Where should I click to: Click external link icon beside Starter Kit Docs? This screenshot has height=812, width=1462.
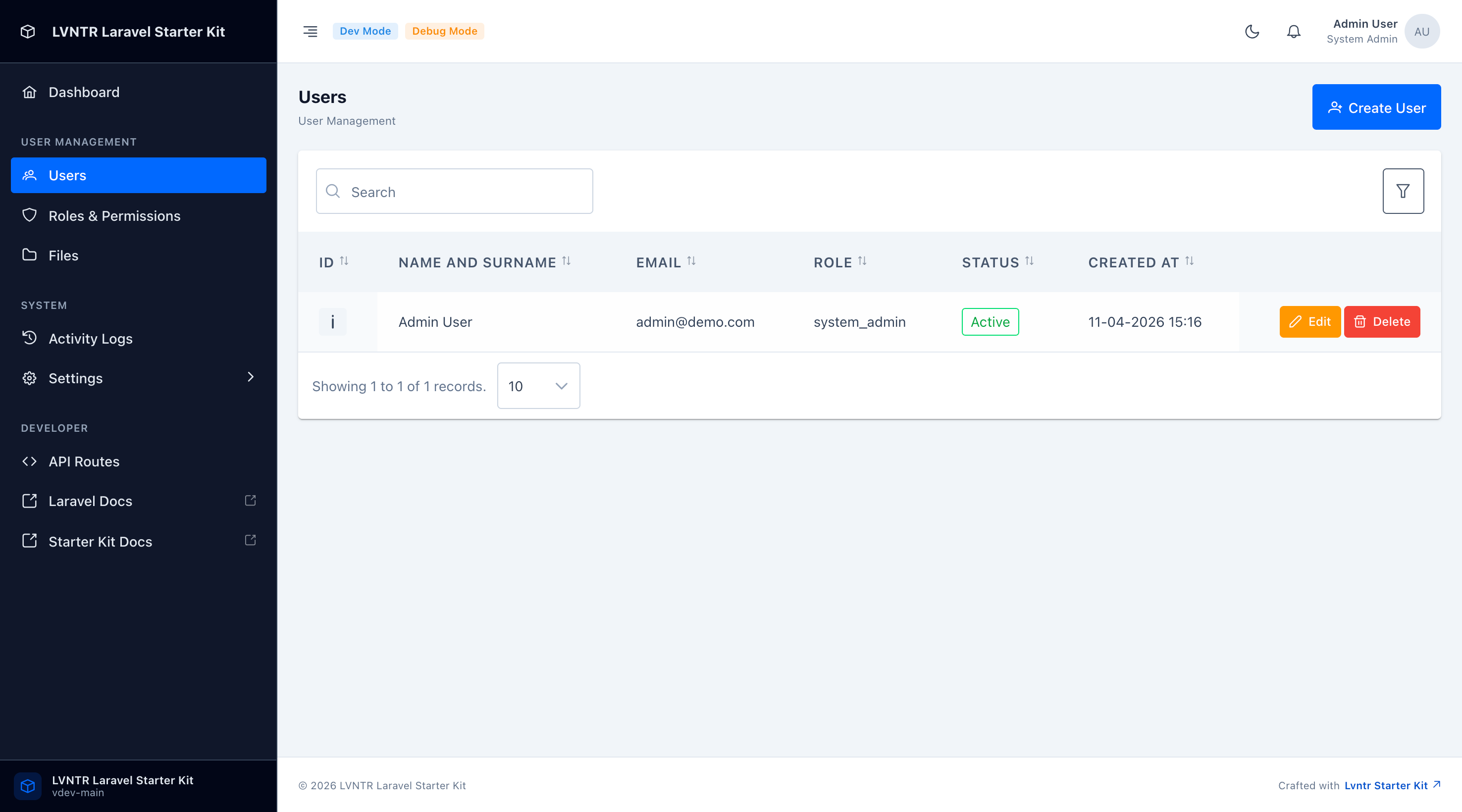(250, 540)
